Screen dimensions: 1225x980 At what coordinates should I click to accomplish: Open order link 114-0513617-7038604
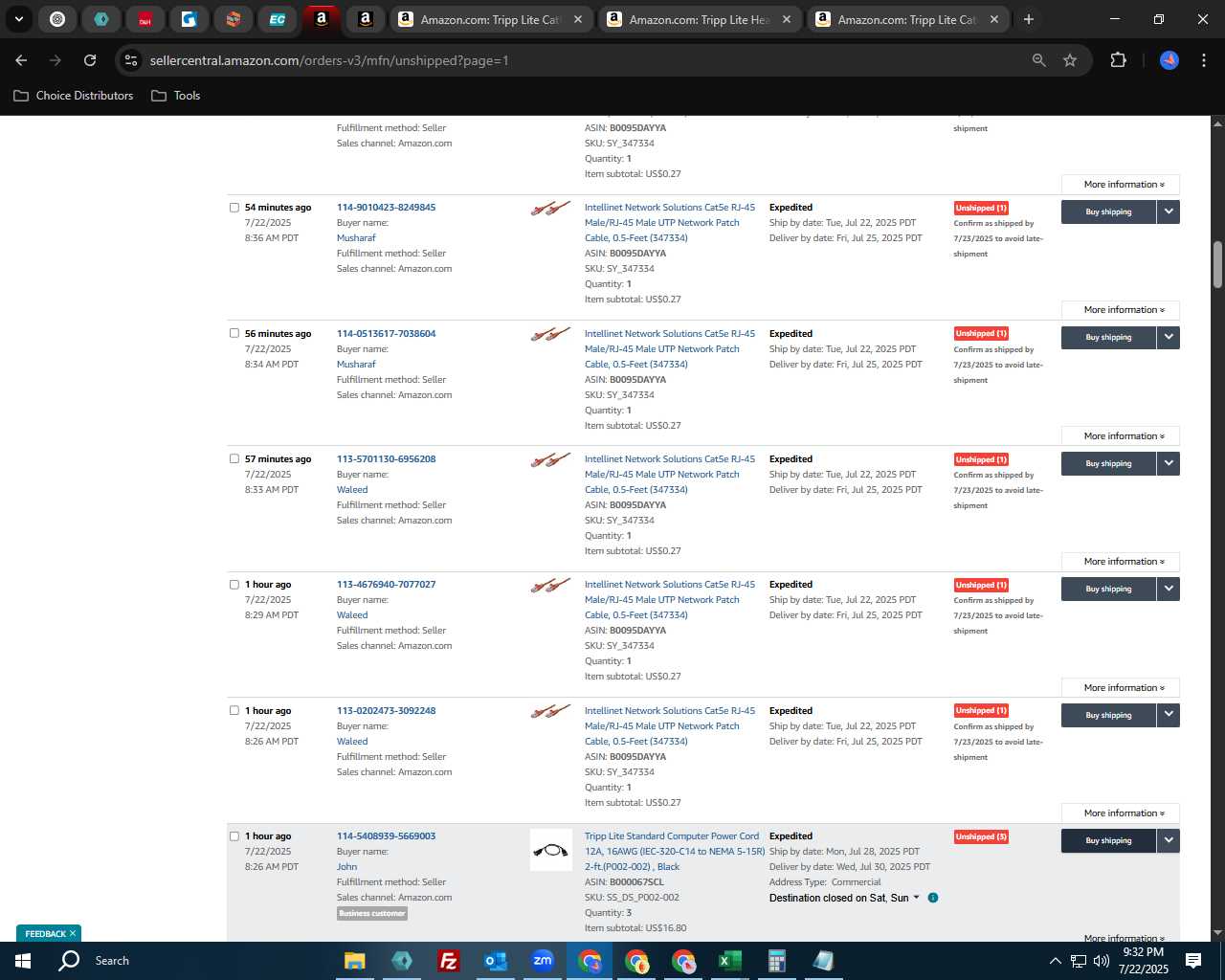pos(386,334)
